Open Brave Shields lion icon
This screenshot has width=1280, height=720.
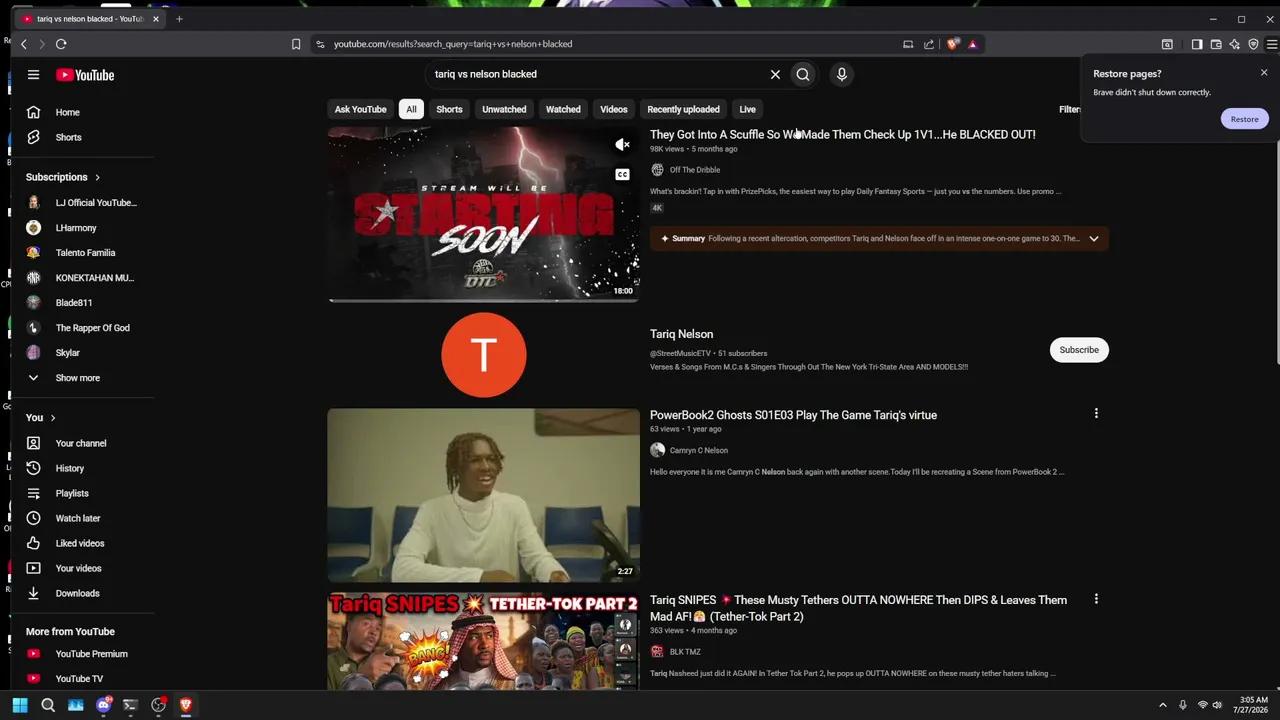[x=953, y=44]
